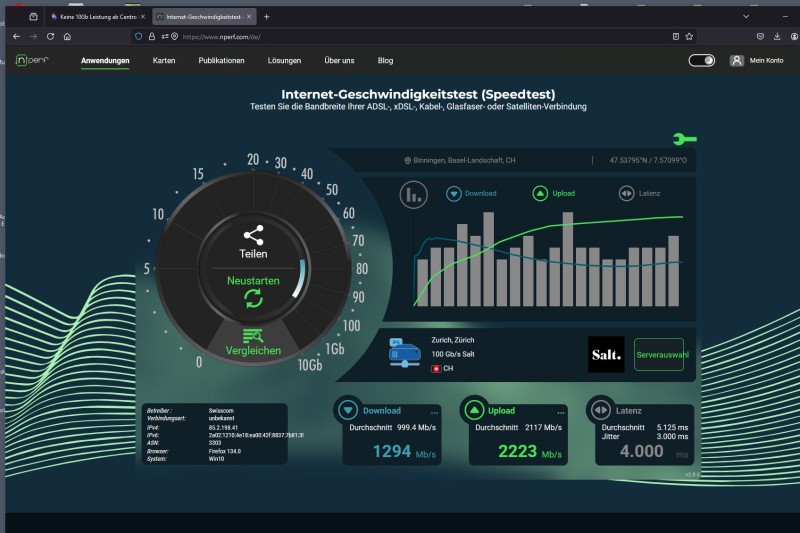
Task: Click the Salt provider logo
Action: tap(605, 355)
